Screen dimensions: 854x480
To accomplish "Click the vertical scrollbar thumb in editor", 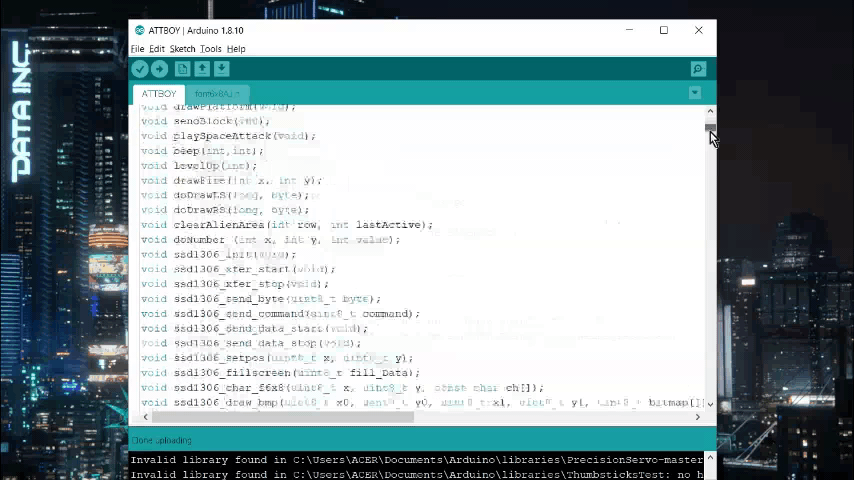I will (x=710, y=128).
